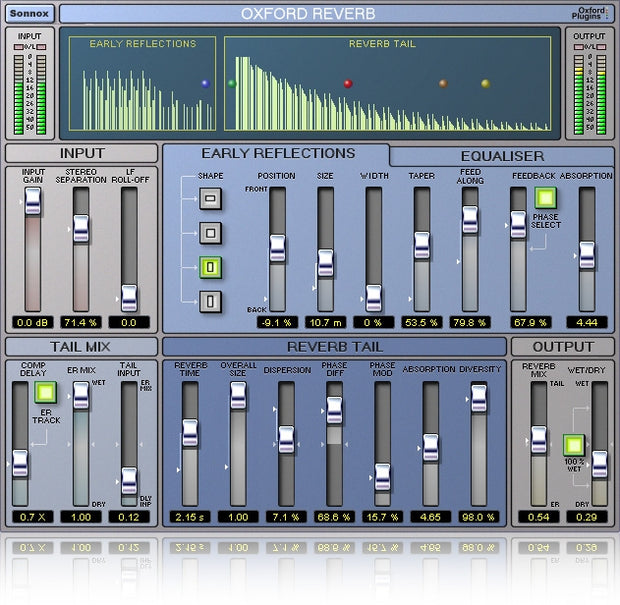Click the Reverb Mix slider handle
The width and height of the screenshot is (620, 605).
pyautogui.click(x=539, y=439)
